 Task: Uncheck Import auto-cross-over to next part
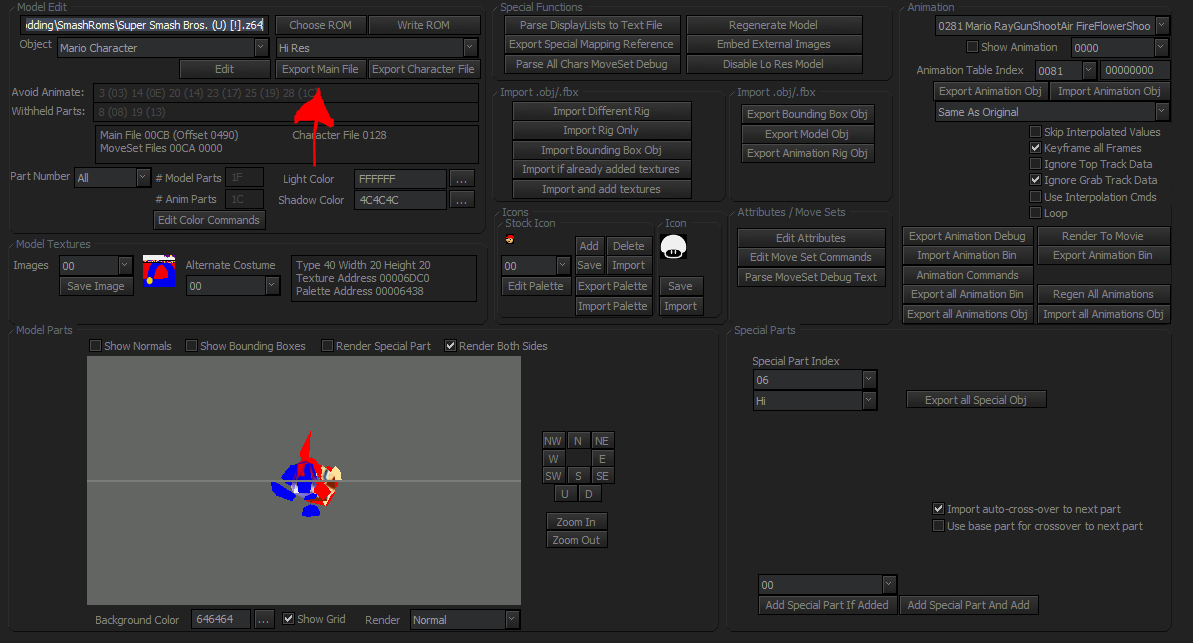point(938,508)
